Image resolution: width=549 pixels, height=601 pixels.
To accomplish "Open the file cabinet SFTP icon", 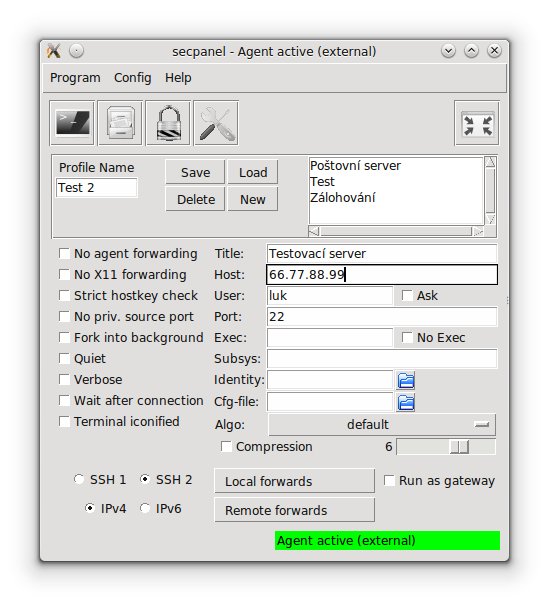I will [120, 123].
